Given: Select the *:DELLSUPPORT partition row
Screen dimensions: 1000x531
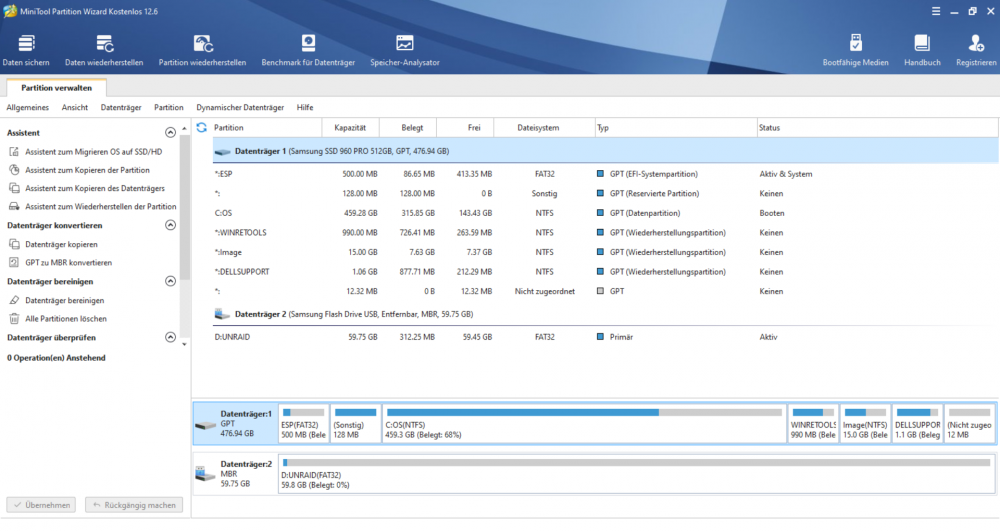Looking at the screenshot, I should (x=605, y=272).
